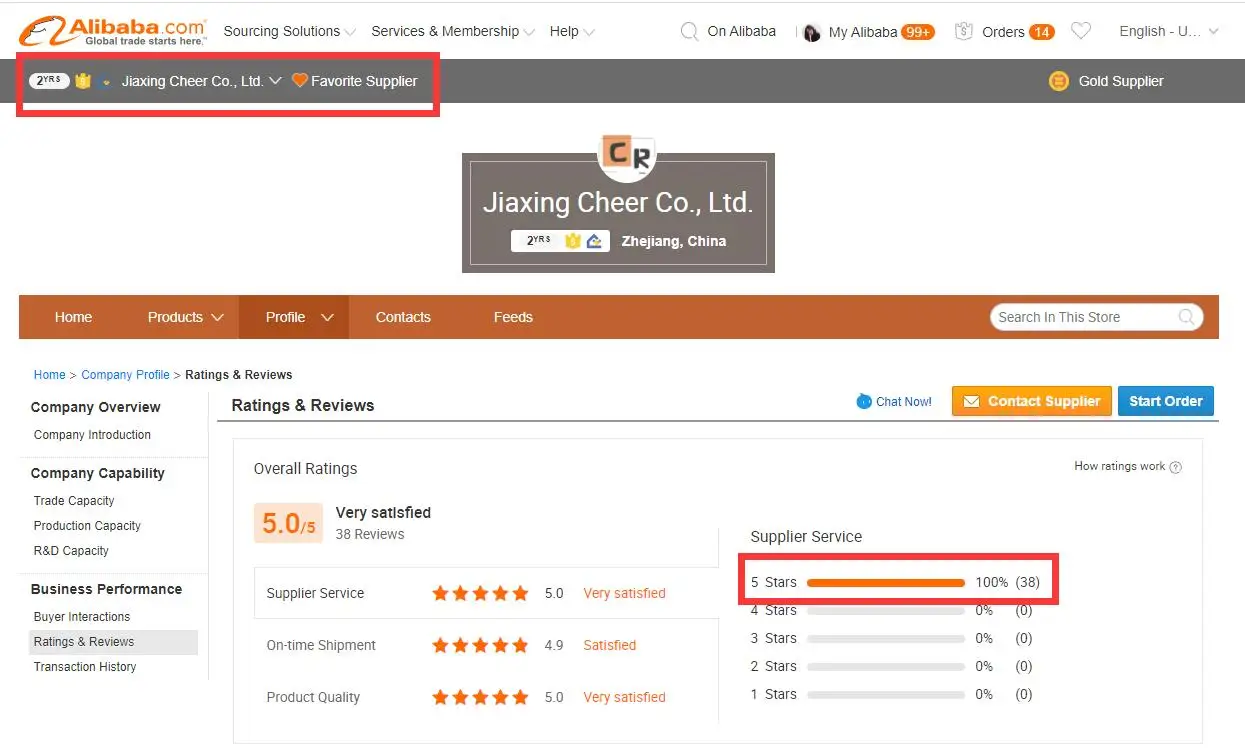Click the search magnifier icon beside On Alibaba
The height and width of the screenshot is (749, 1245).
pyautogui.click(x=689, y=32)
